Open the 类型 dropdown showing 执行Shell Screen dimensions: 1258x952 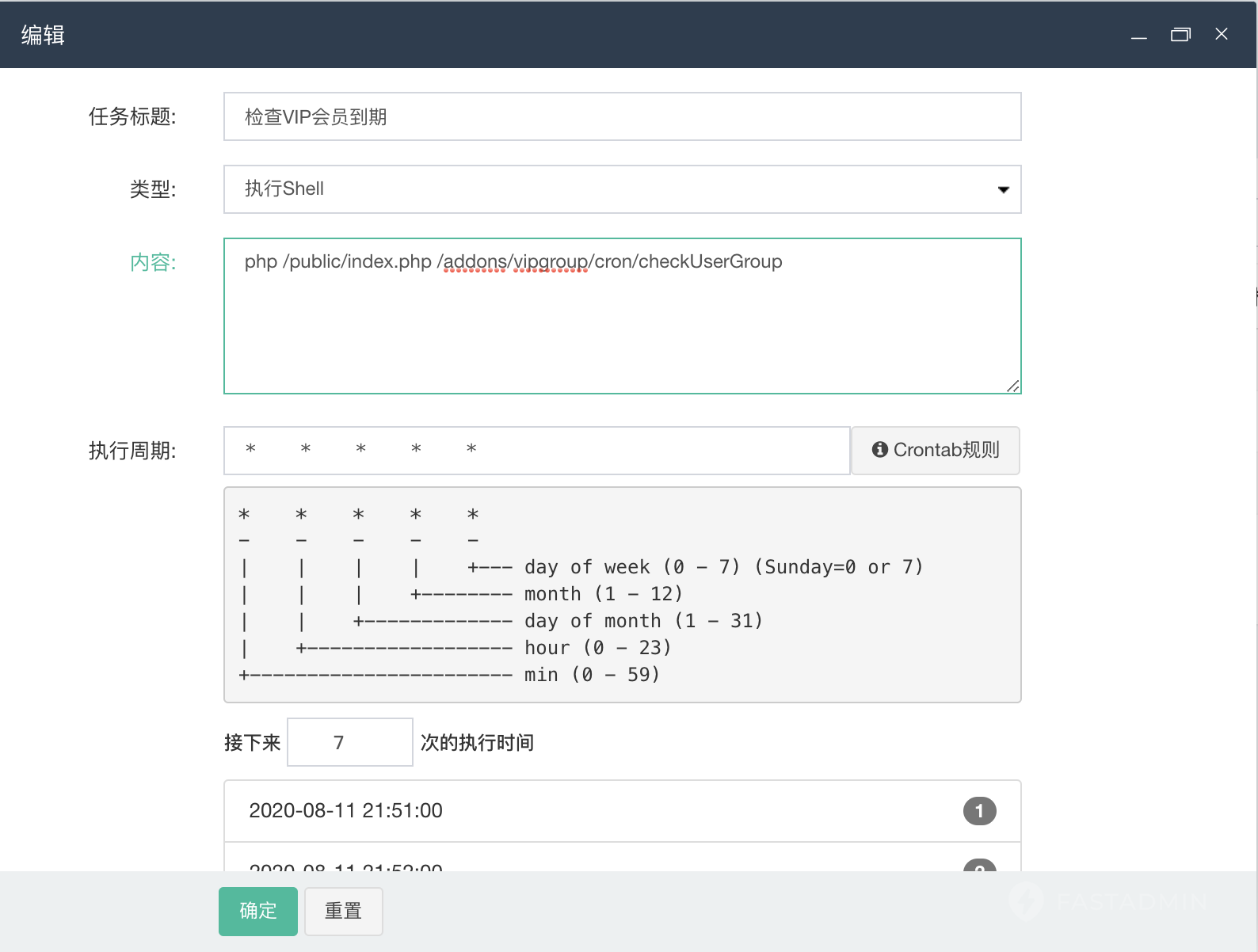tap(623, 189)
